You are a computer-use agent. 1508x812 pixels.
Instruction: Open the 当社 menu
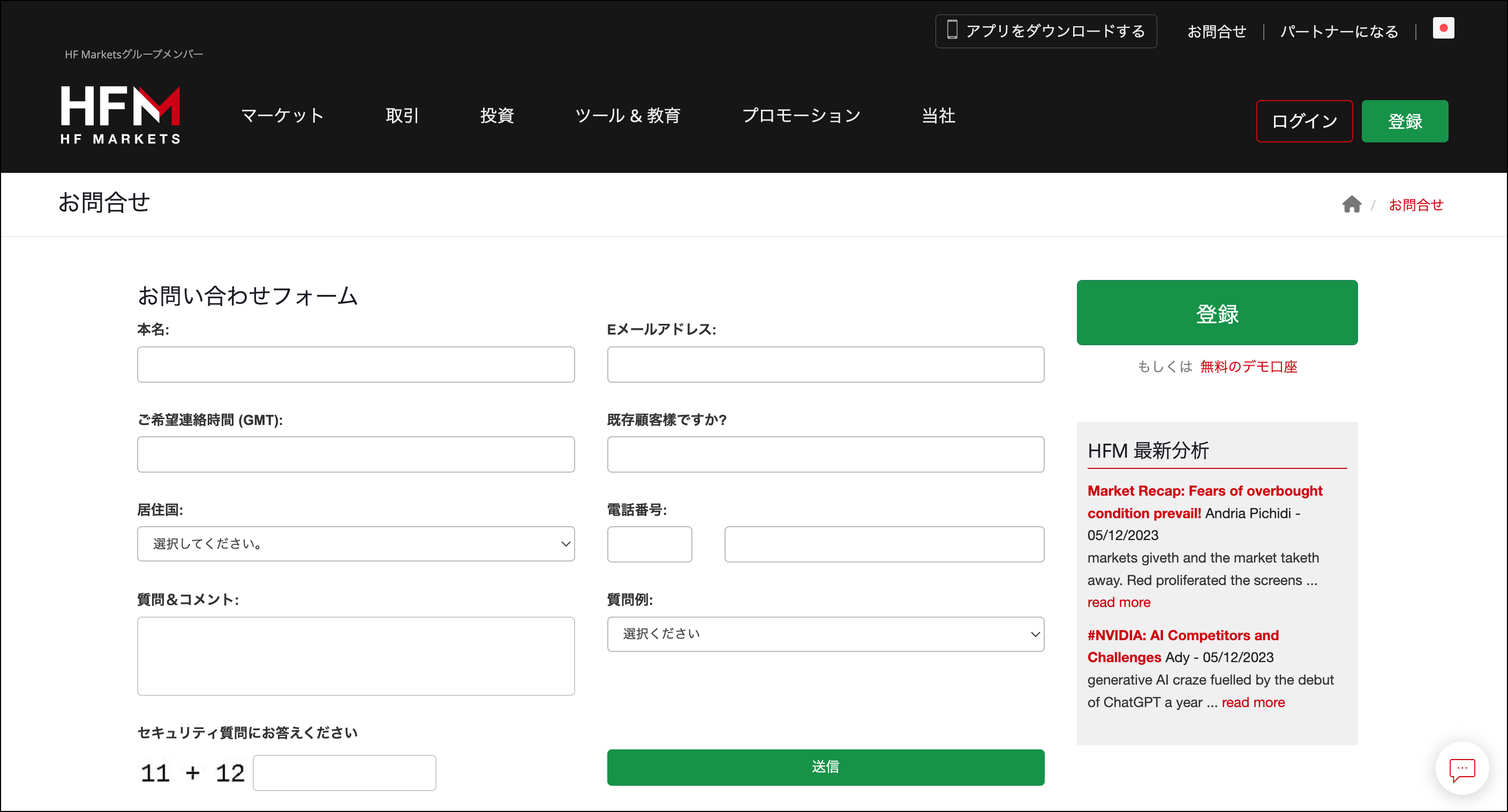tap(938, 115)
